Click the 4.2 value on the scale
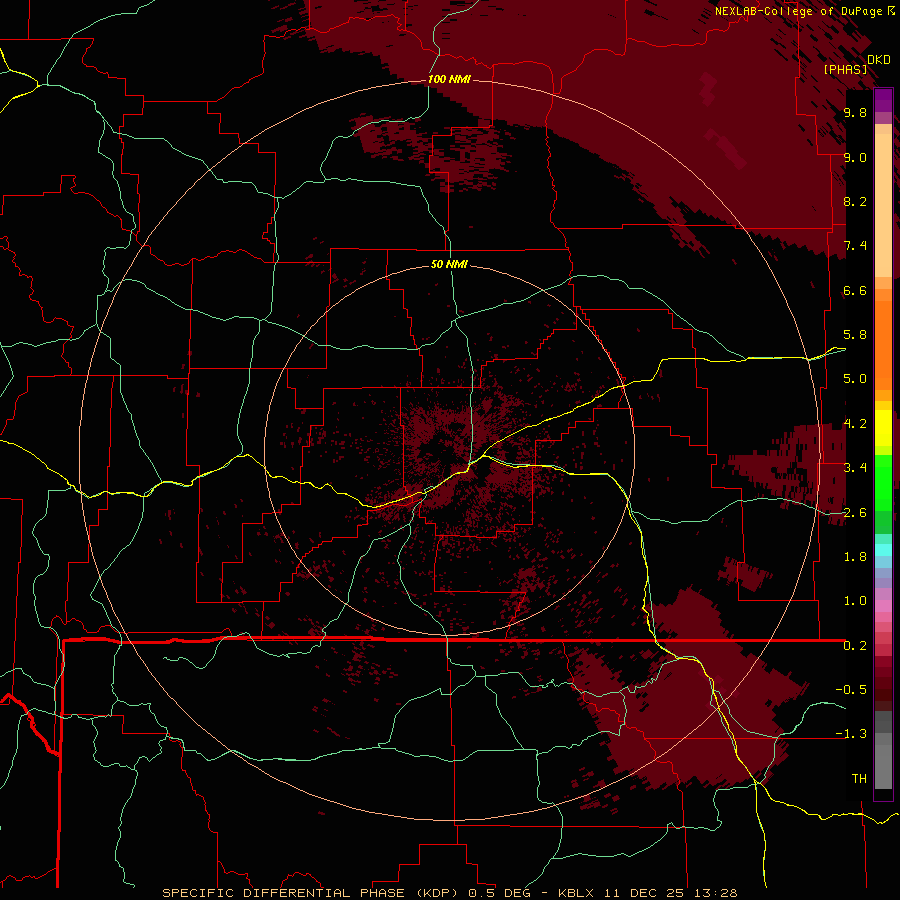Viewport: 900px width, 900px height. [x=855, y=424]
